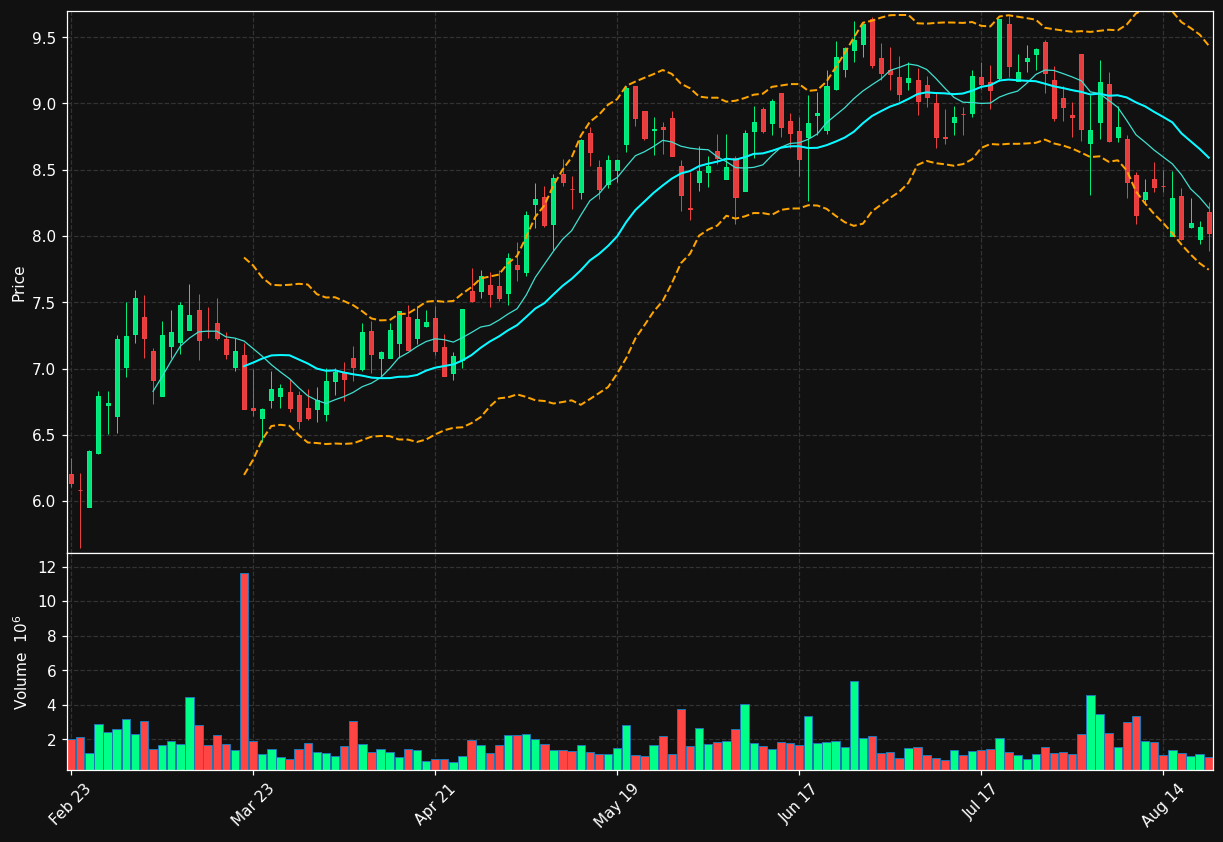Click the Jul 17 date label
The height and width of the screenshot is (842, 1223).
[x=981, y=805]
